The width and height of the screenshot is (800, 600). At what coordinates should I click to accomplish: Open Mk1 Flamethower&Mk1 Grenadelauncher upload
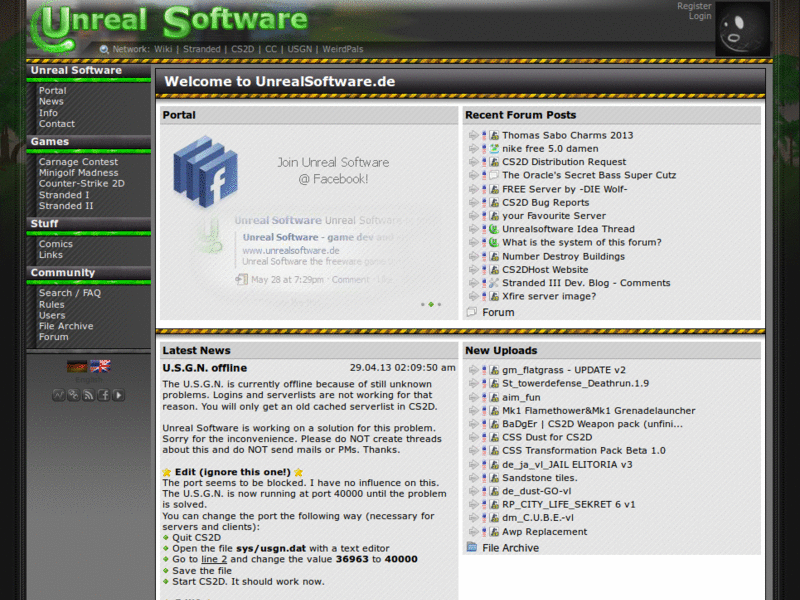point(598,411)
